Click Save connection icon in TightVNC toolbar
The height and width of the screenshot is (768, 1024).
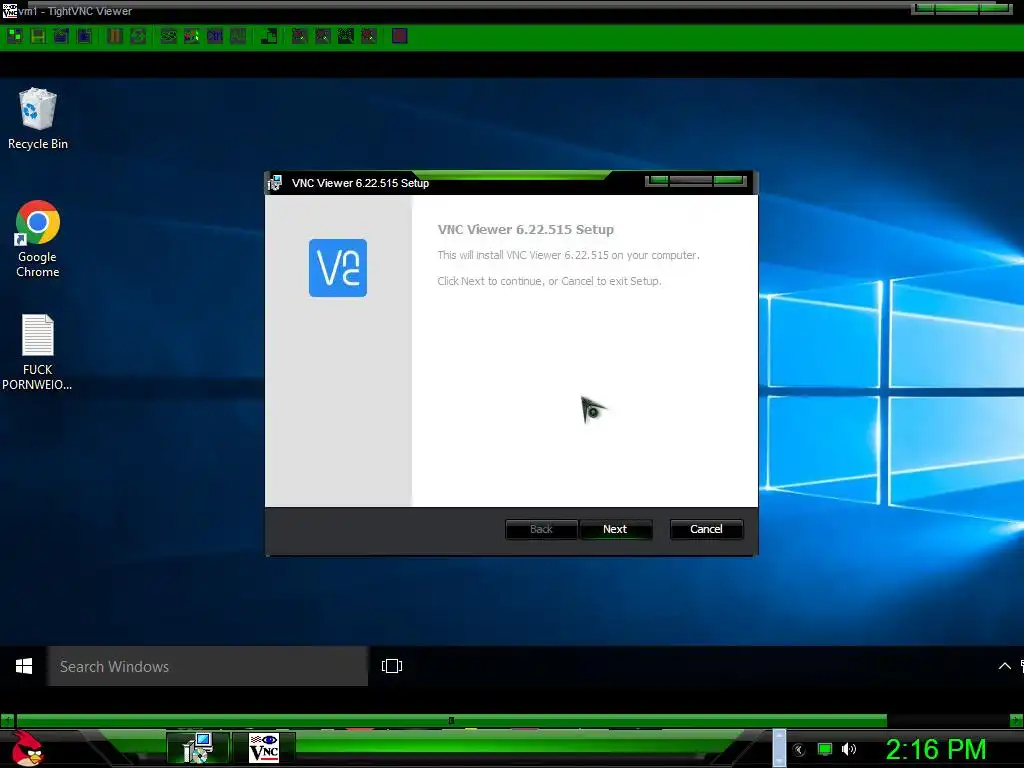(38, 36)
